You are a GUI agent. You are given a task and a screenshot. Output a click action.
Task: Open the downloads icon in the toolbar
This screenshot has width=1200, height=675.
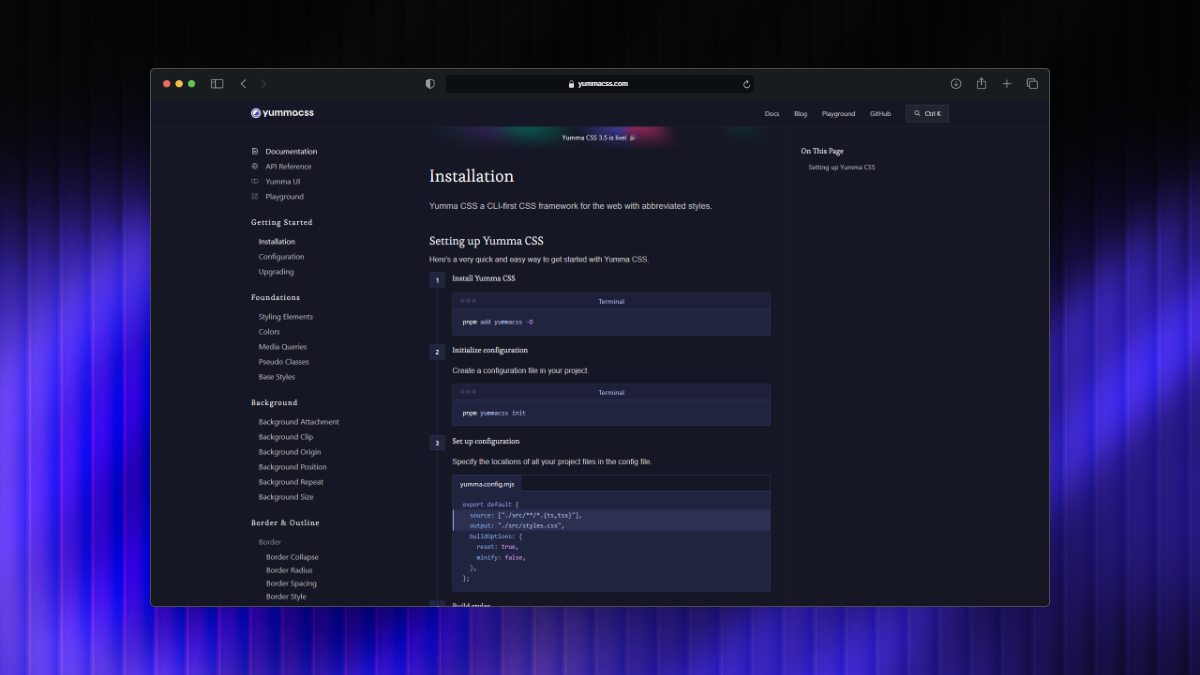click(956, 84)
